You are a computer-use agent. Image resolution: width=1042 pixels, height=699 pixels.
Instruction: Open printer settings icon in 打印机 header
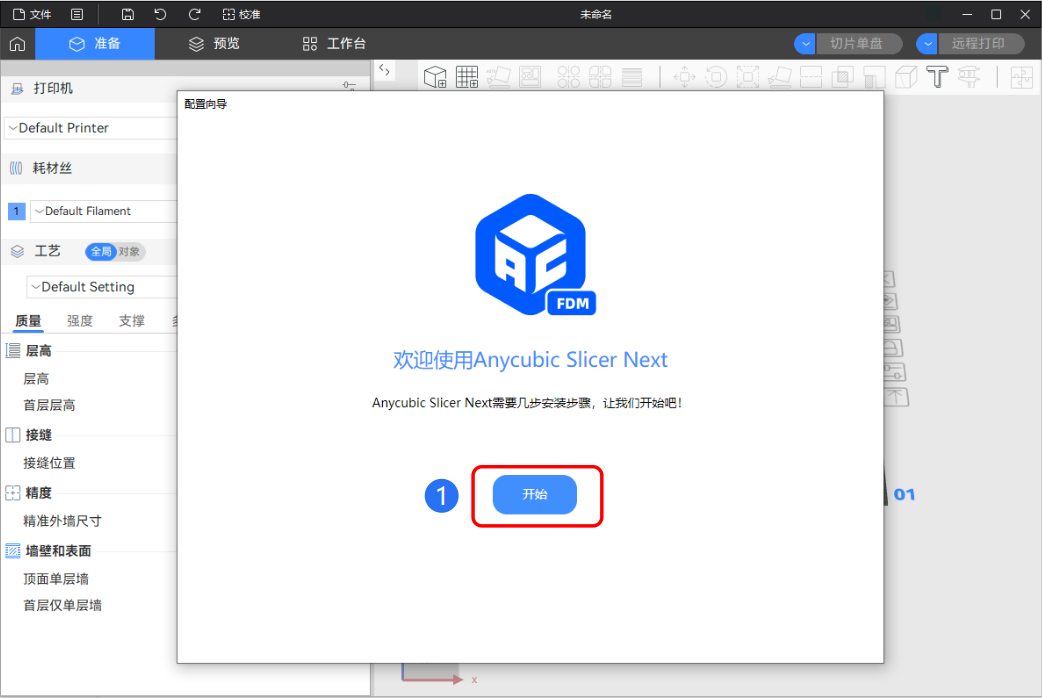point(349,86)
